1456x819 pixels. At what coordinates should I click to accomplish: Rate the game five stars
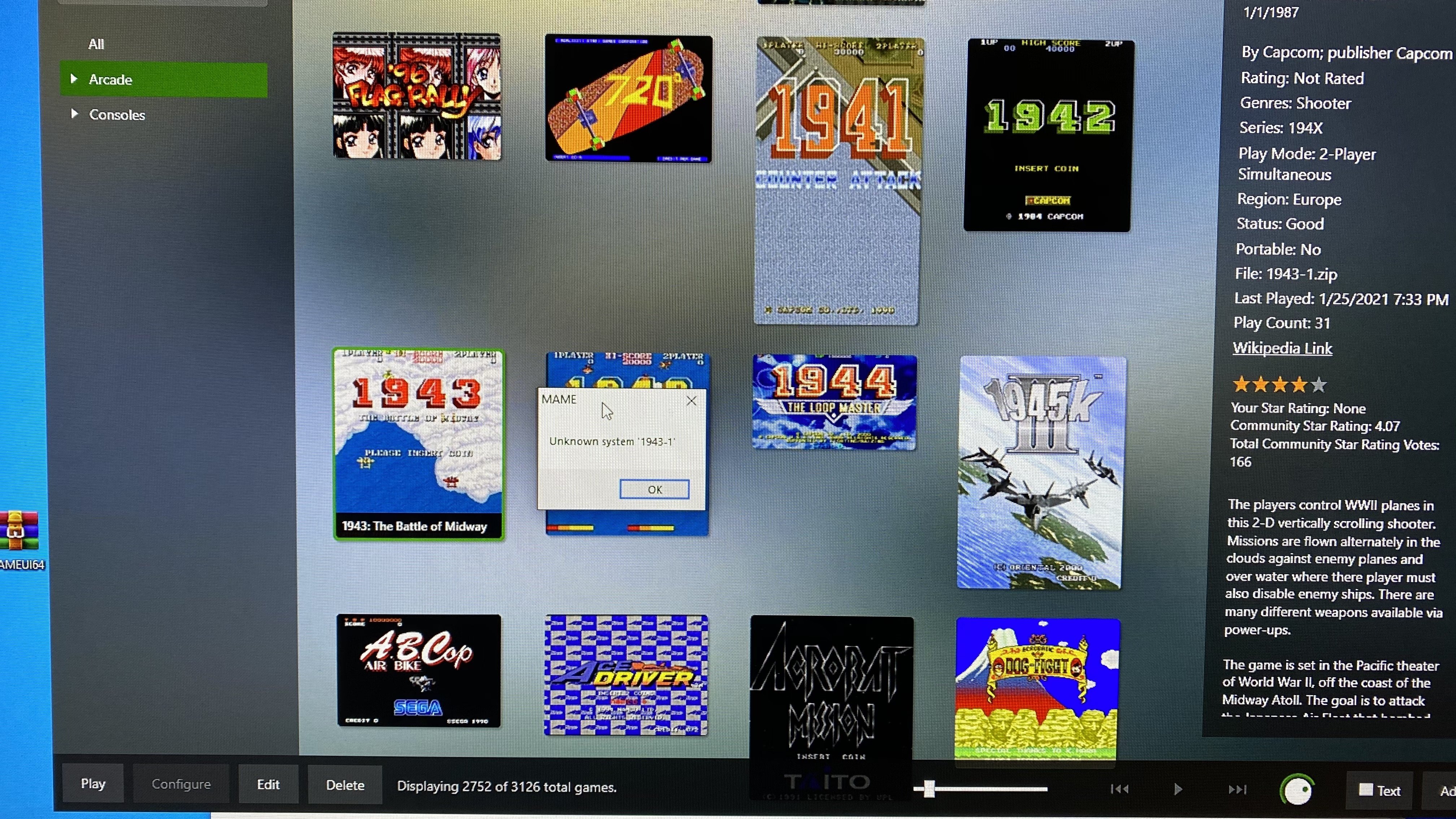[1319, 385]
